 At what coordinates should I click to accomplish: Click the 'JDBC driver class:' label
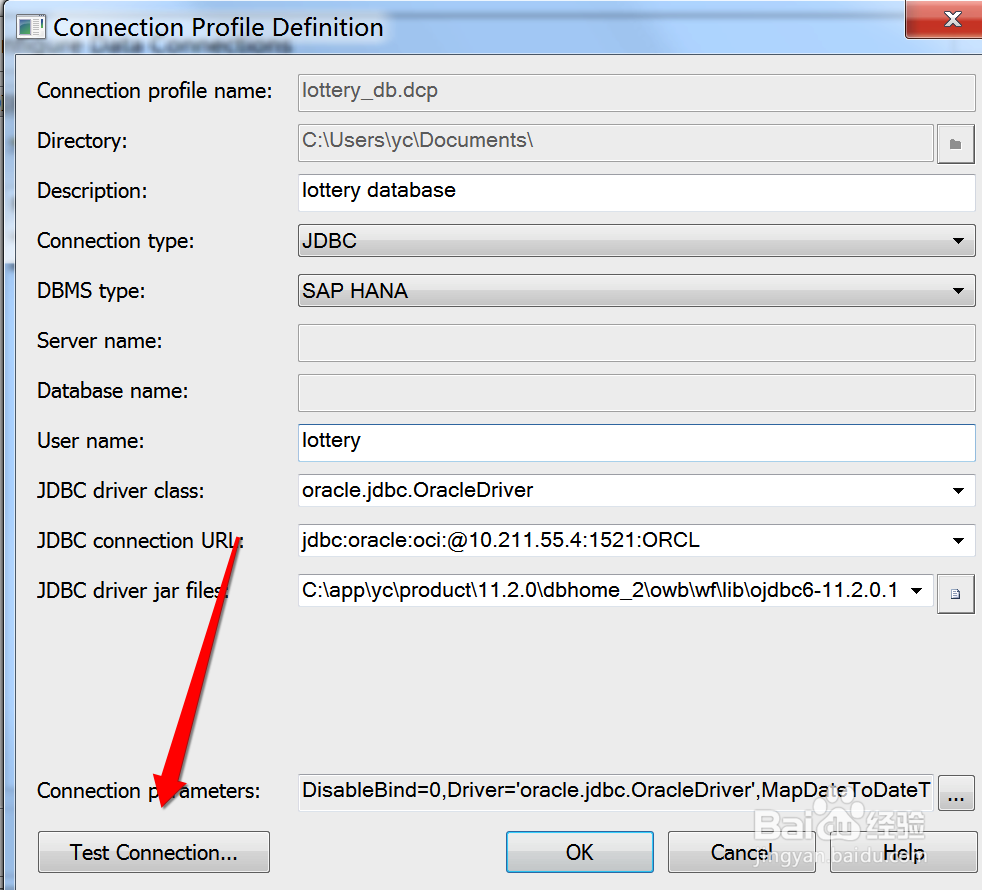[x=120, y=491]
